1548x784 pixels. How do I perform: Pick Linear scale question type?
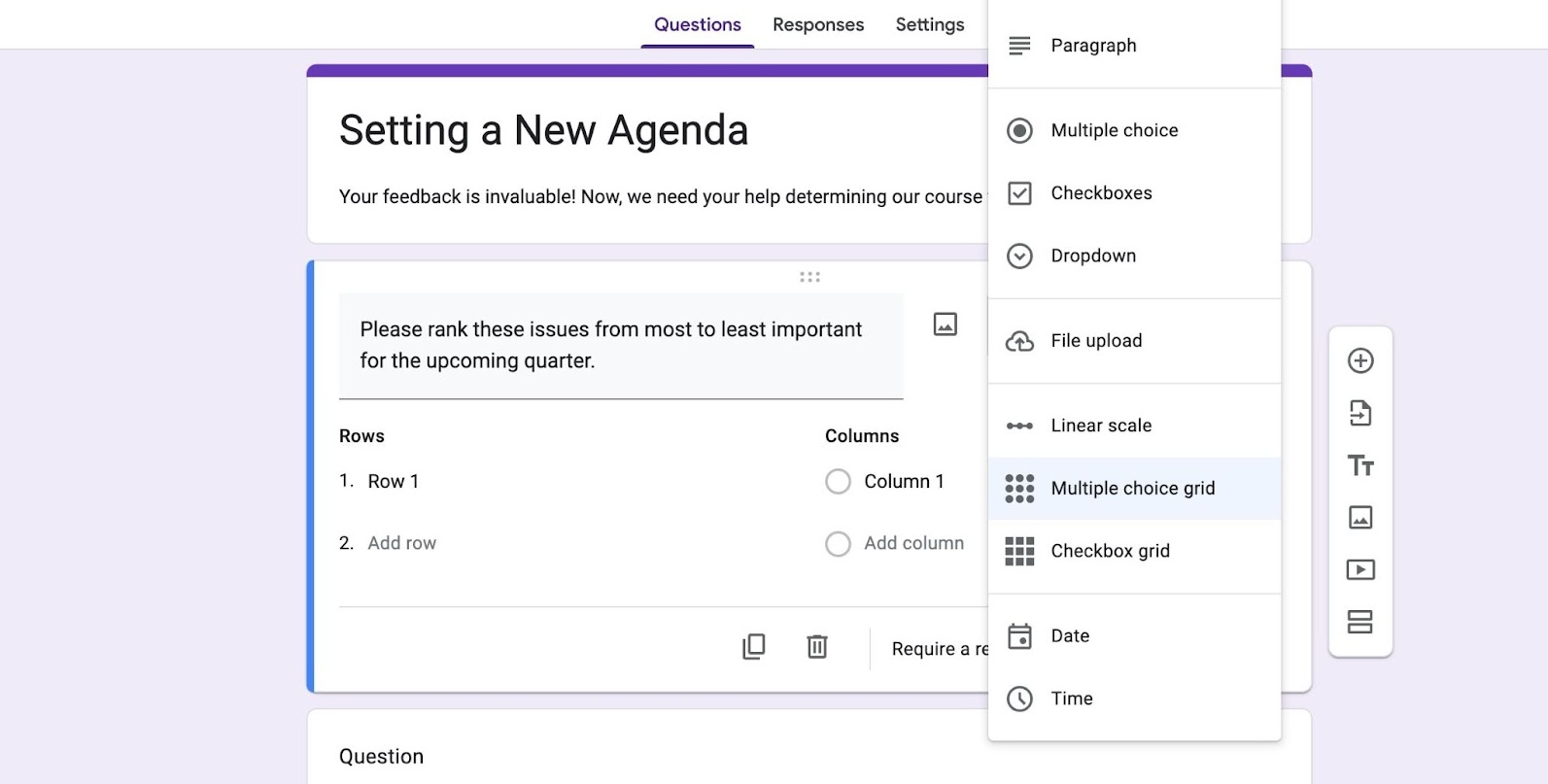pos(1101,426)
